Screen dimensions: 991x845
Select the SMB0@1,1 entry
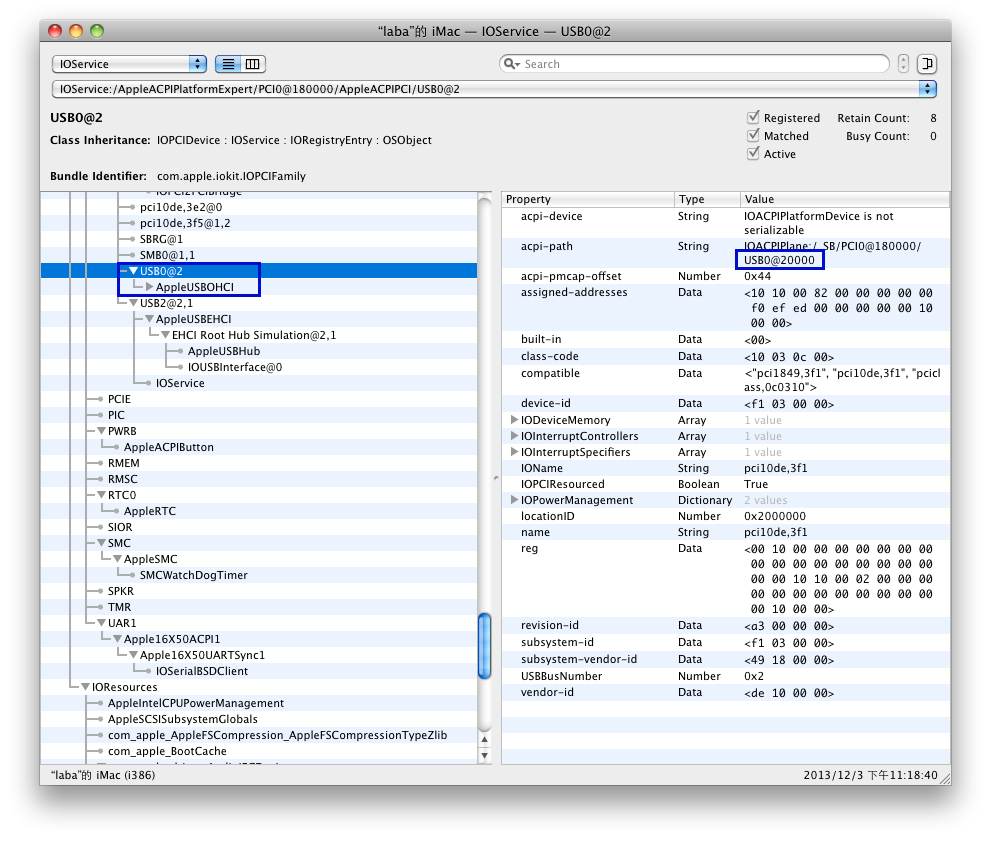(x=167, y=255)
